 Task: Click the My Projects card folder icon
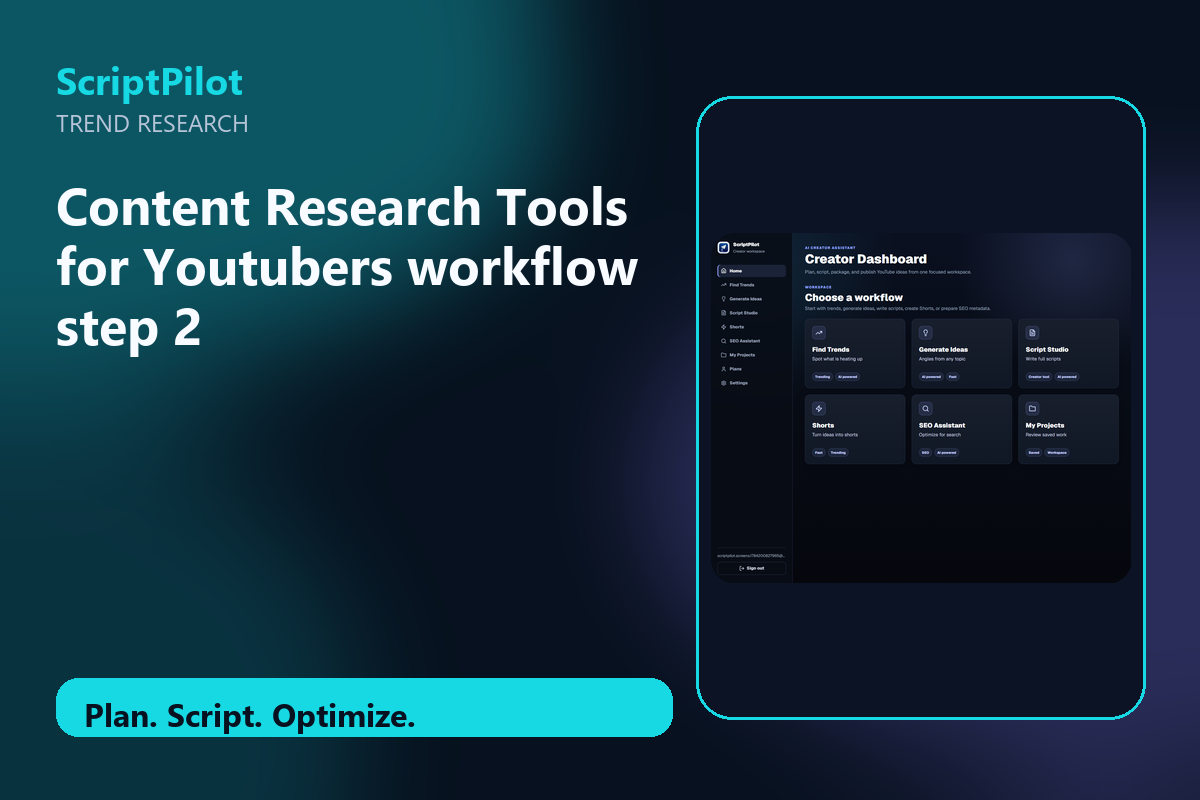pos(1033,408)
